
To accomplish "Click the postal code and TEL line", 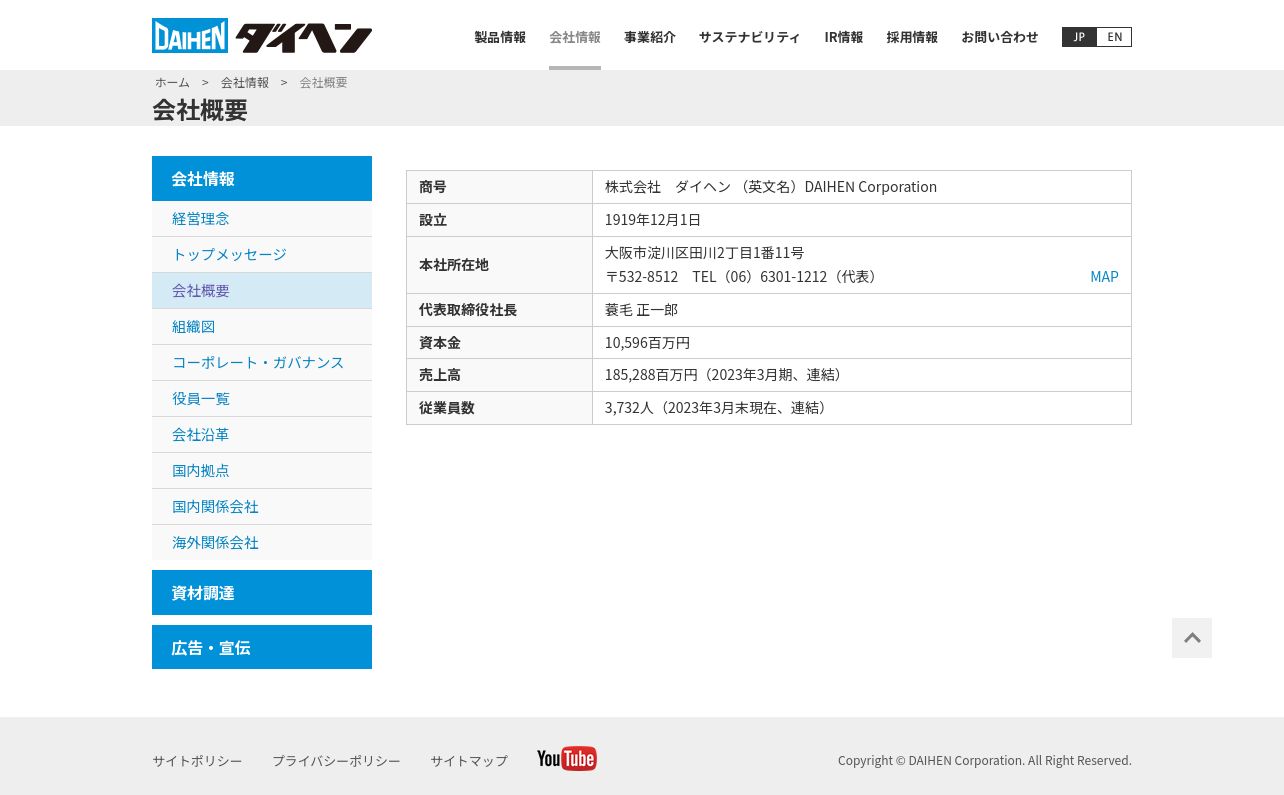I will coord(741,277).
